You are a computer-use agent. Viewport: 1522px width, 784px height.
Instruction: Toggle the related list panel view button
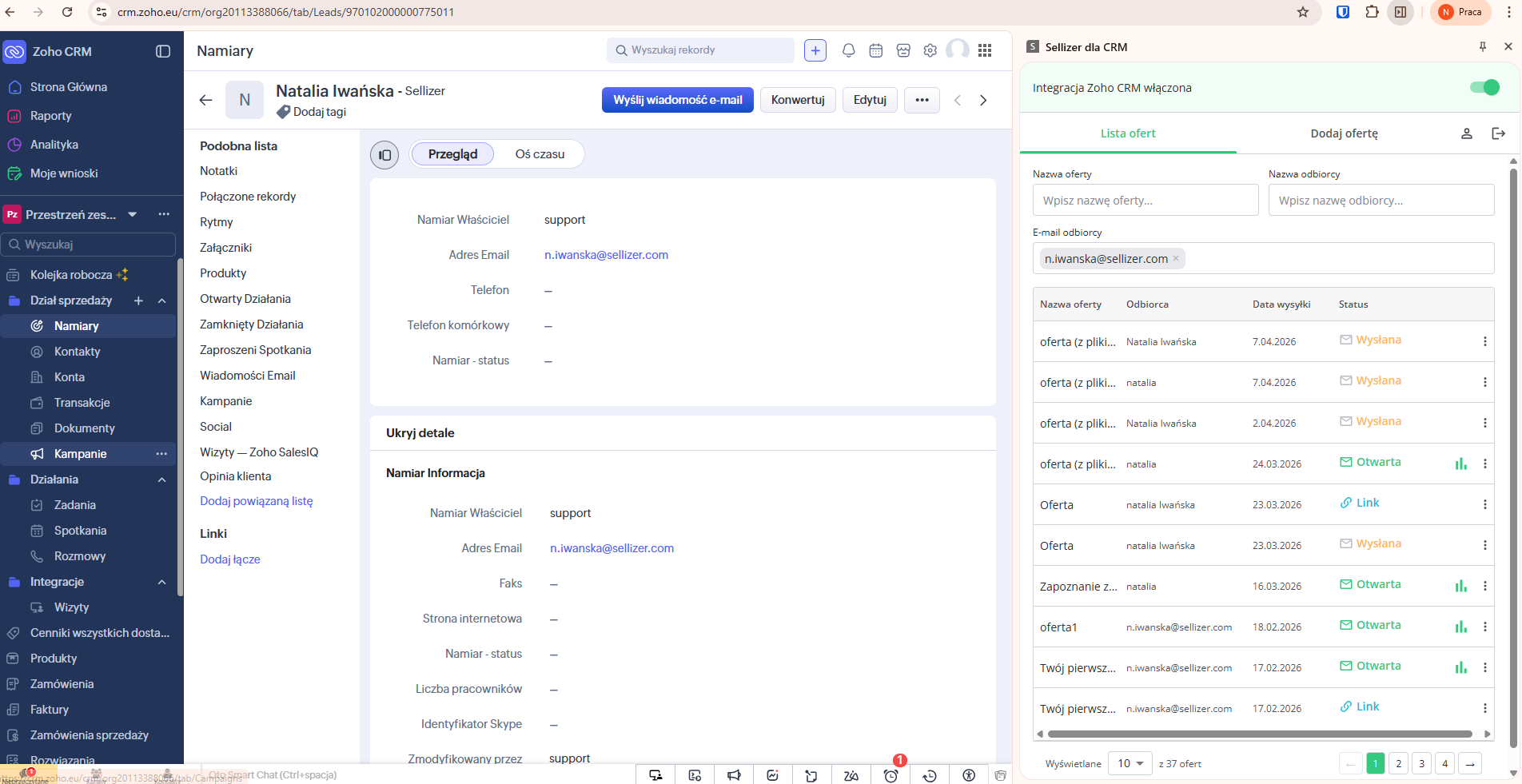click(384, 155)
